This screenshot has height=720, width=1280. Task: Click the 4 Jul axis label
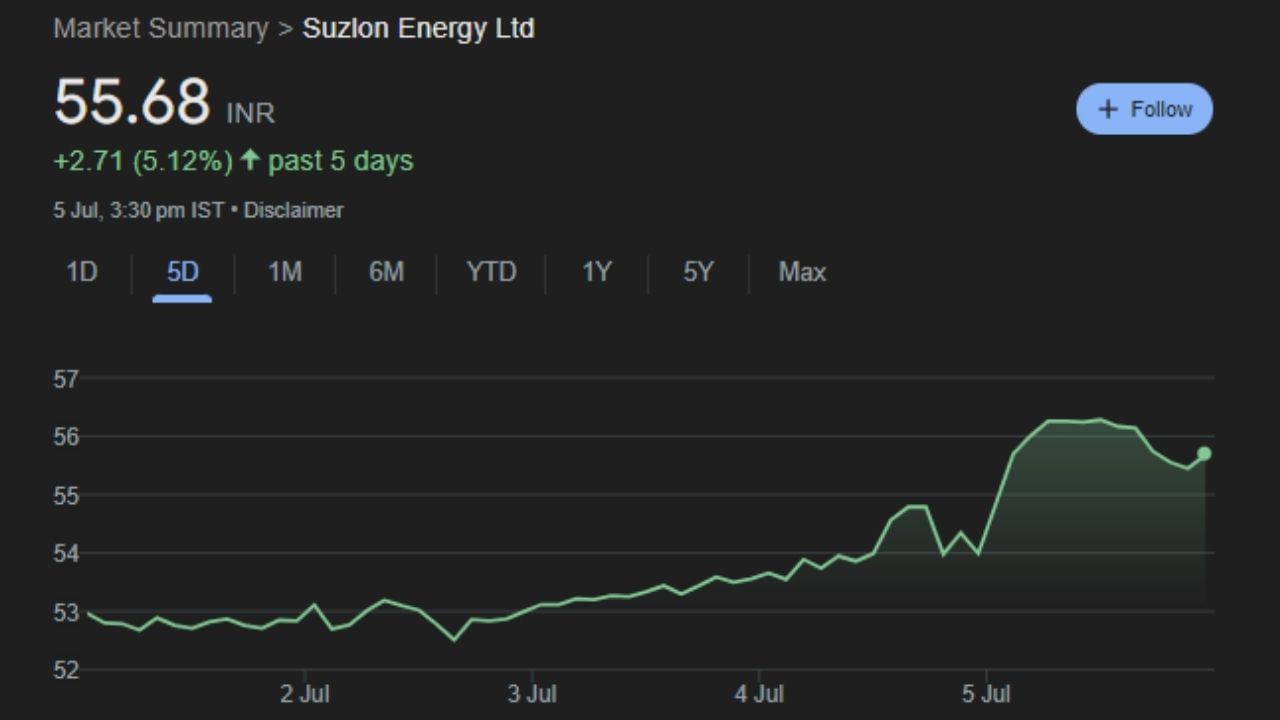759,694
